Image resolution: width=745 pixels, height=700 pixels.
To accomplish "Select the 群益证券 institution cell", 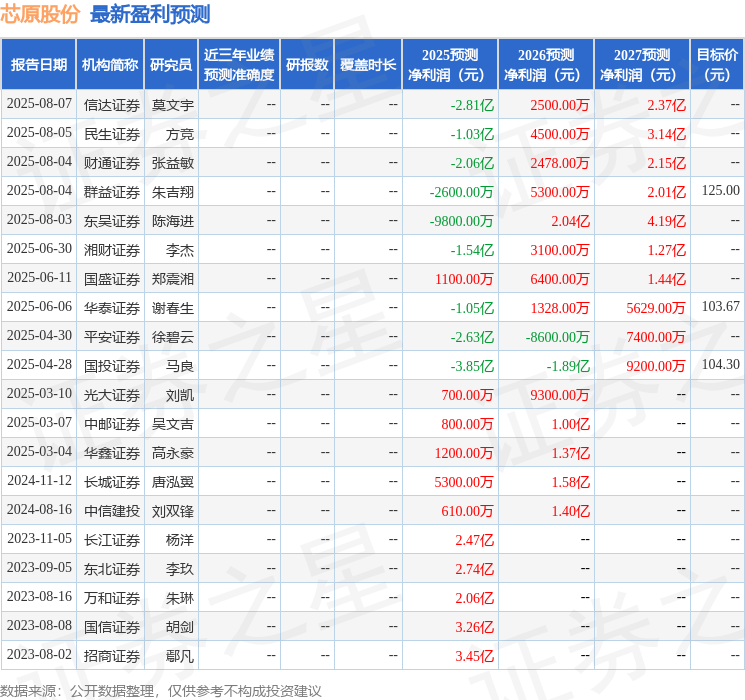I will [112, 192].
